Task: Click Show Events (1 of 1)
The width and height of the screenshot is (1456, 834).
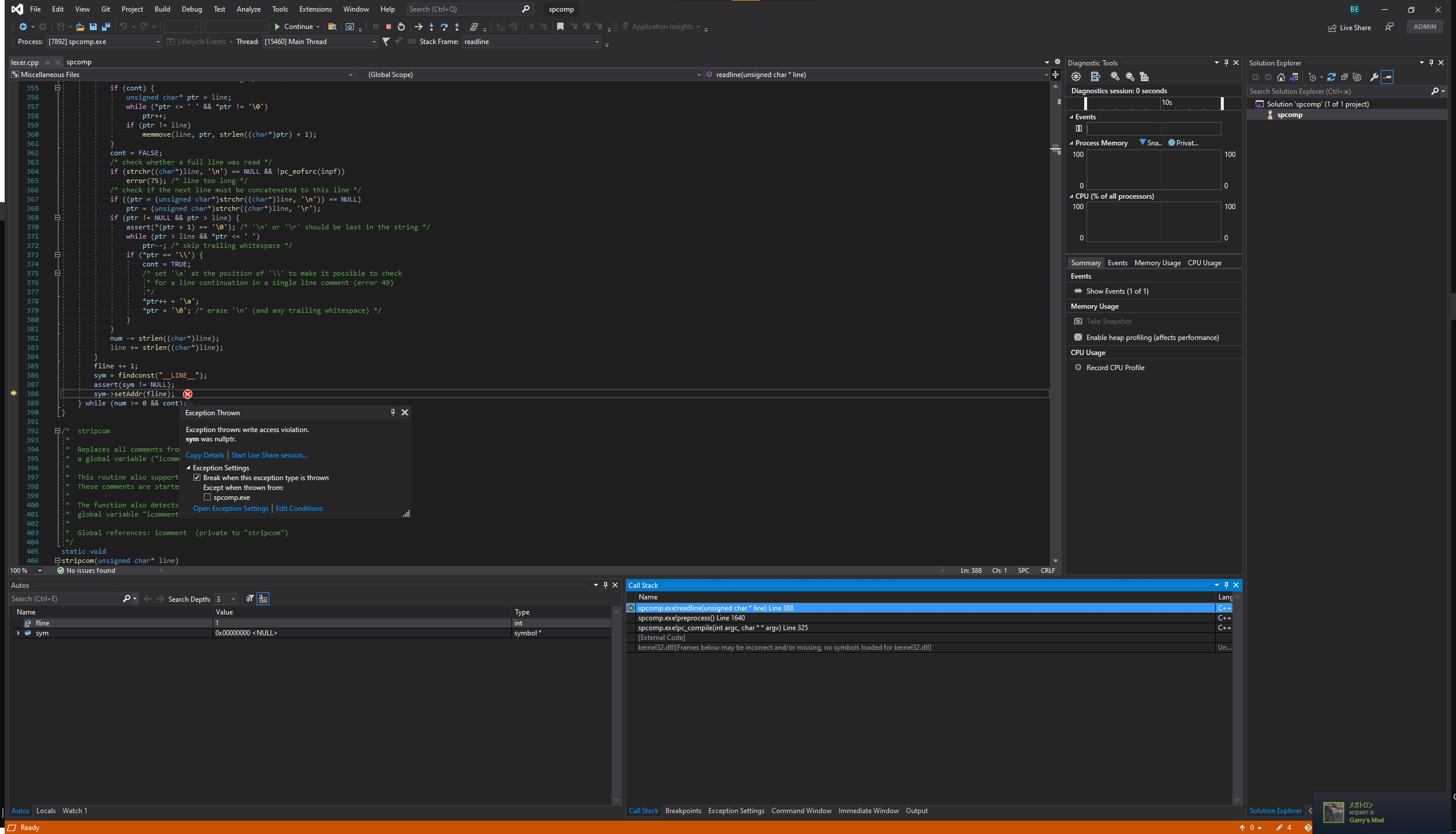Action: [x=1117, y=291]
